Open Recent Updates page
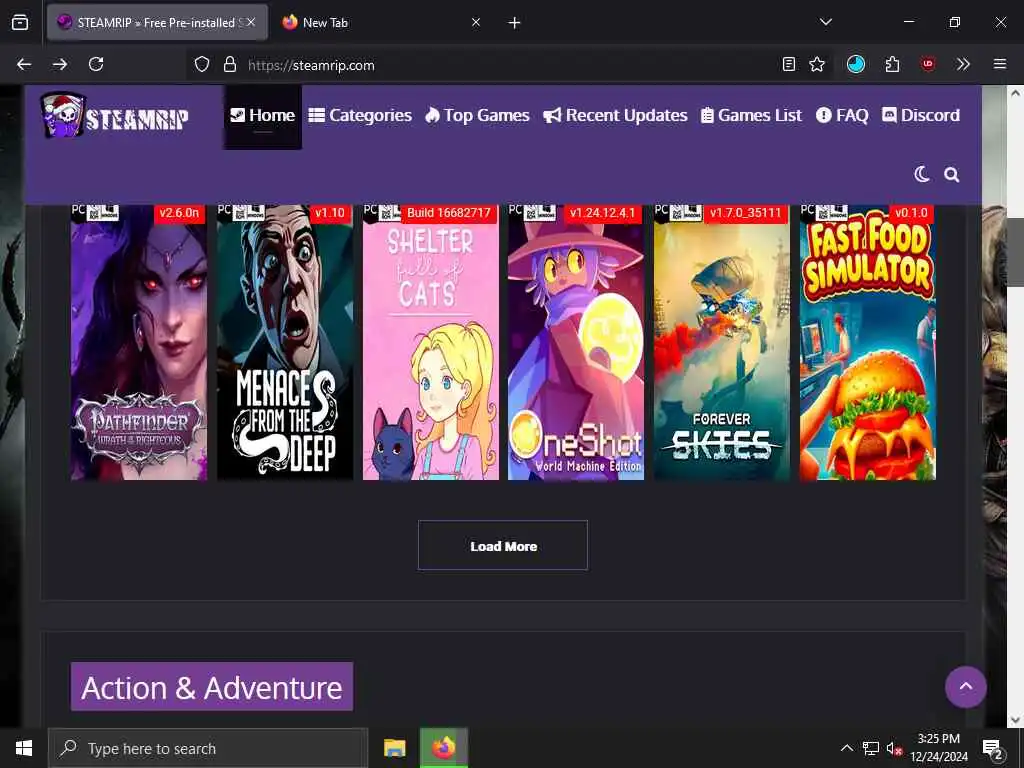 pyautogui.click(x=615, y=116)
